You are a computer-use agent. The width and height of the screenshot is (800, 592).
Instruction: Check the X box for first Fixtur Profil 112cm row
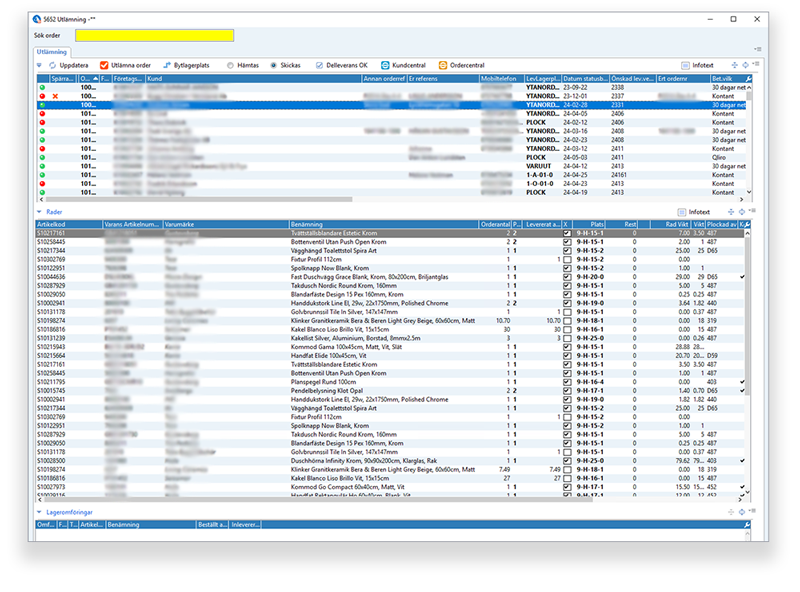[x=567, y=259]
